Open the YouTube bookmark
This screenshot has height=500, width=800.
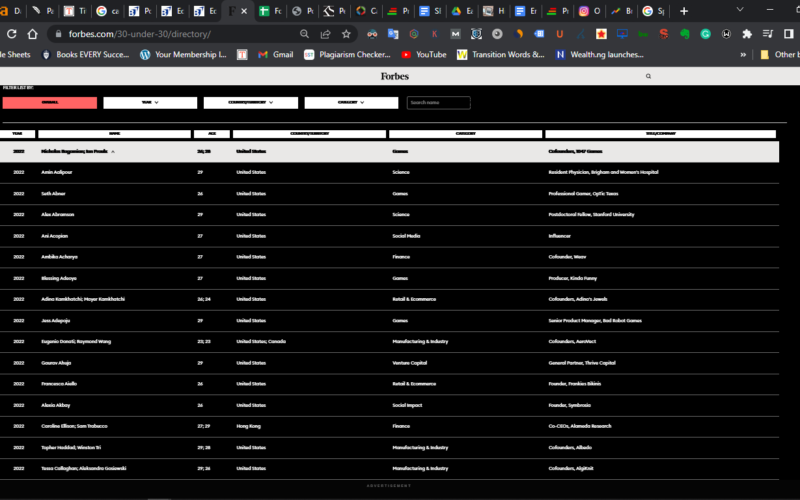424,54
